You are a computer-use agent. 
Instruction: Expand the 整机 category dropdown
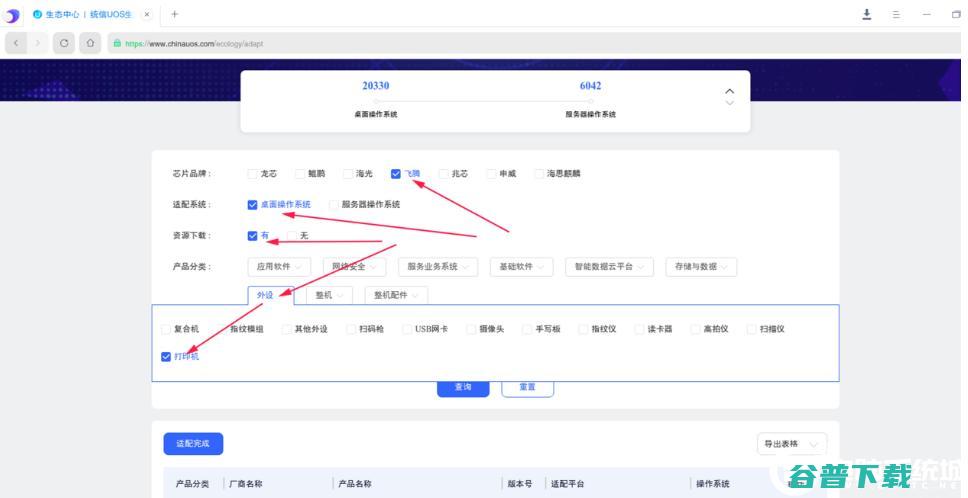pyautogui.click(x=329, y=295)
